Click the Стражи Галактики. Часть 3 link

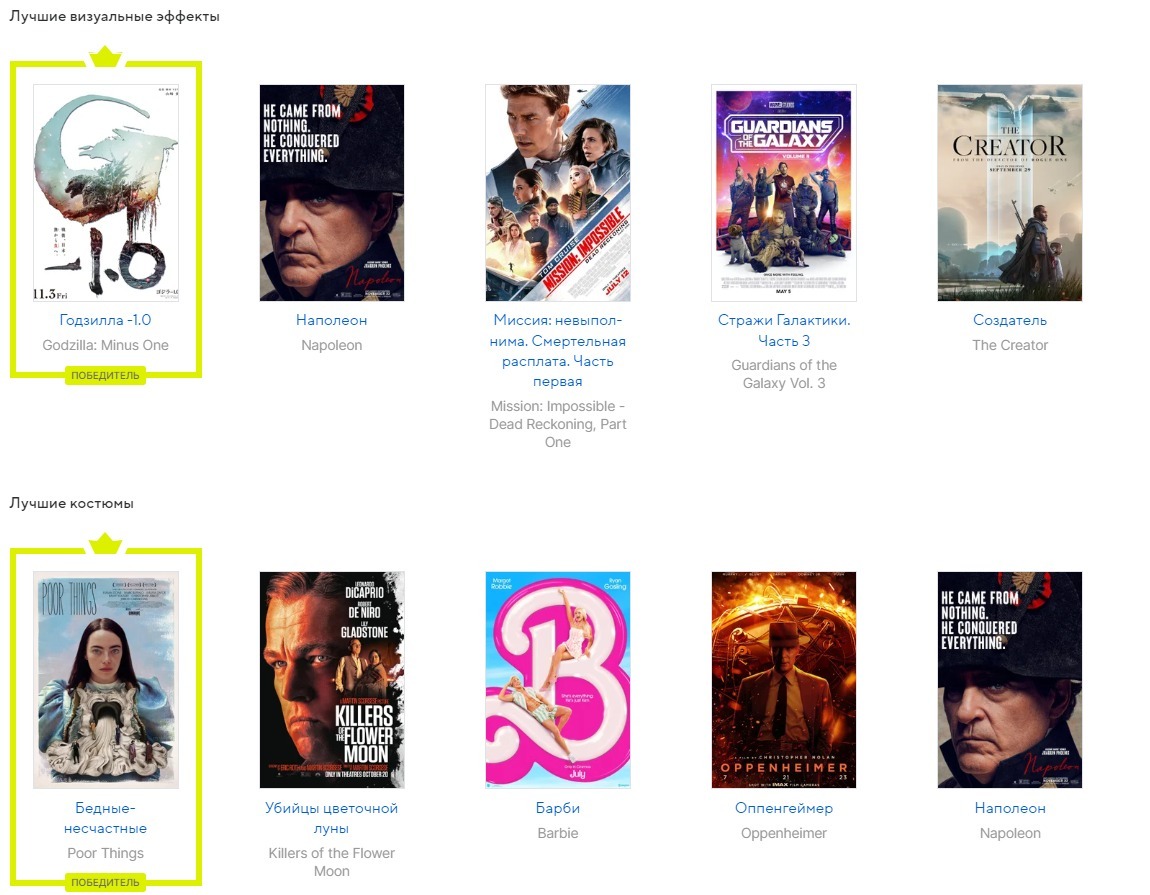(x=783, y=330)
